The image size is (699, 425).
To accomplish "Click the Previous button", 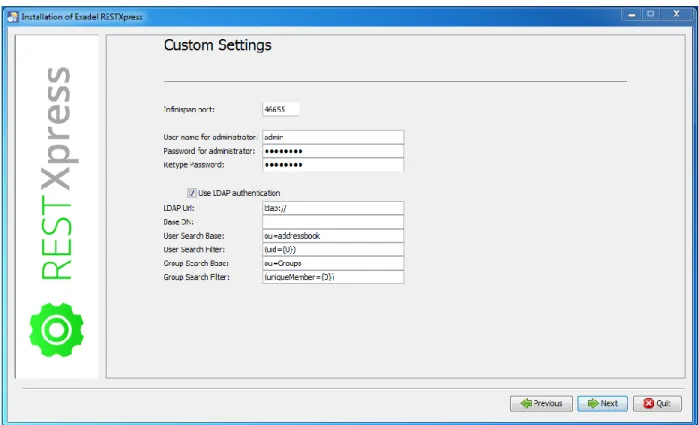I will tap(541, 404).
